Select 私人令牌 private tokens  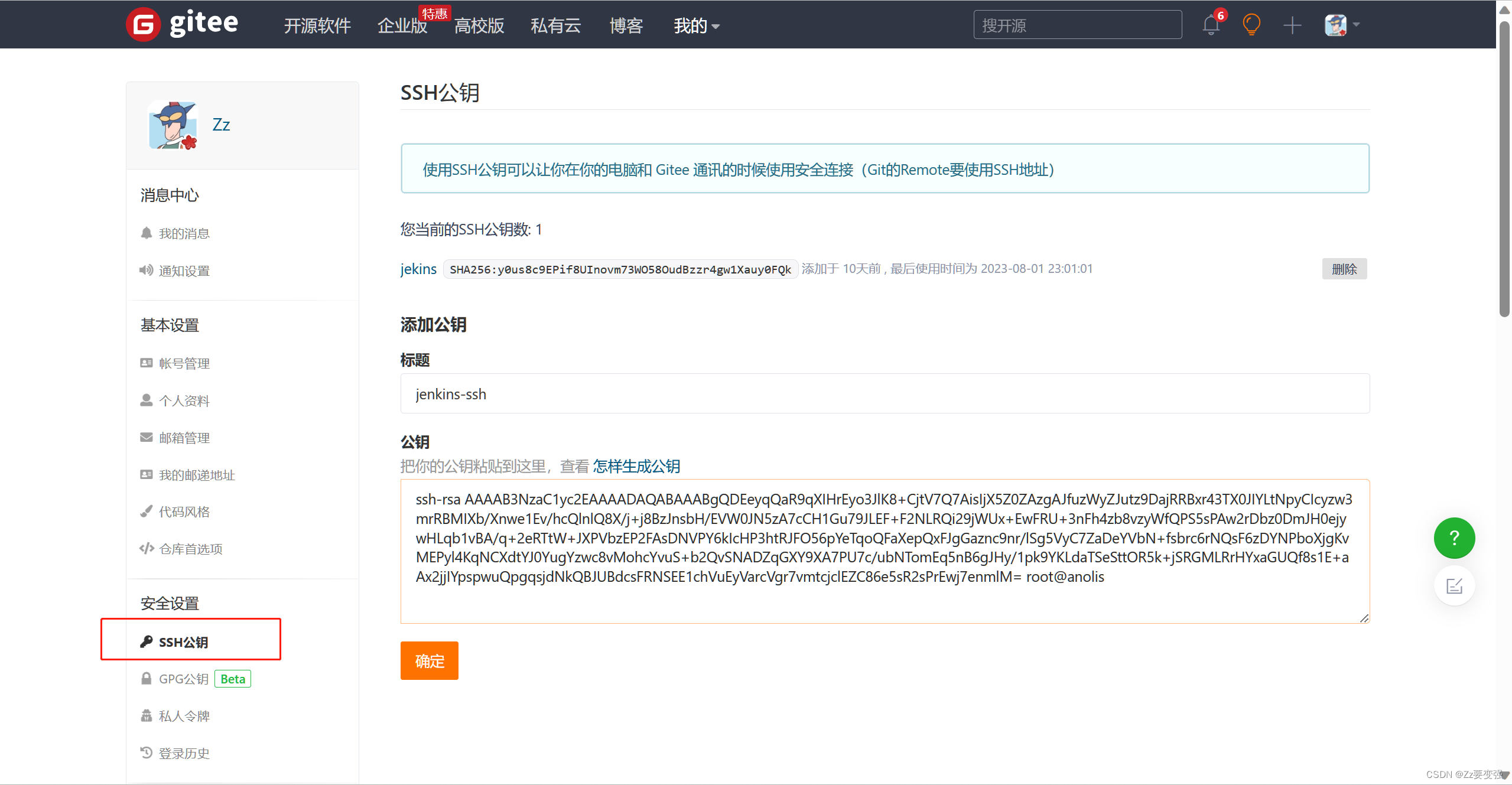point(184,715)
